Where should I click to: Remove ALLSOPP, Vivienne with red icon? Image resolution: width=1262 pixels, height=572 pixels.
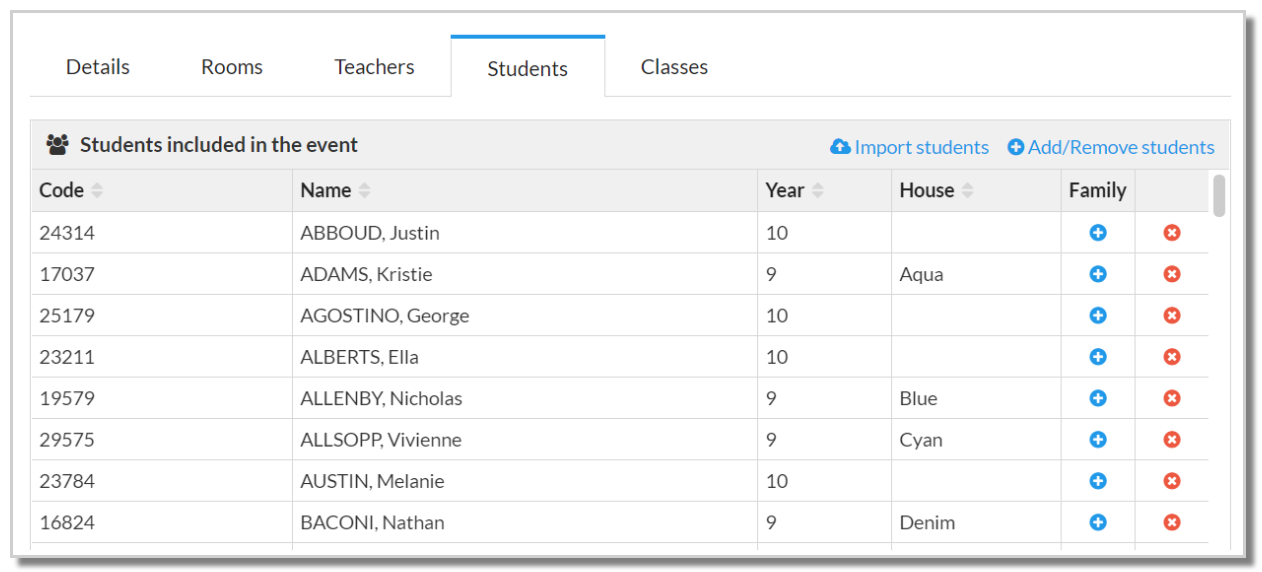coord(1172,439)
